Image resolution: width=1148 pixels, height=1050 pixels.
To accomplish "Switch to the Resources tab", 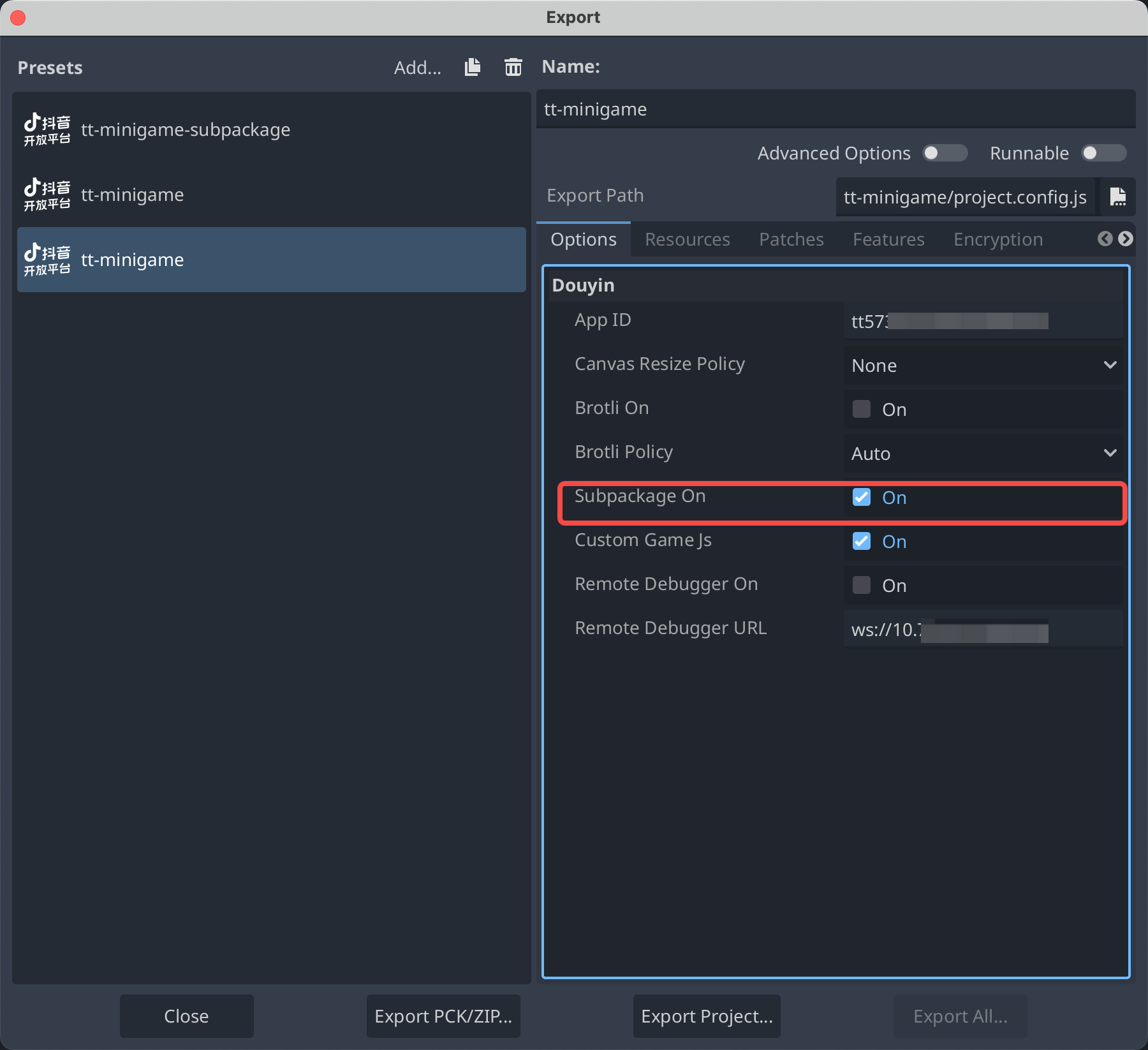I will [x=687, y=239].
